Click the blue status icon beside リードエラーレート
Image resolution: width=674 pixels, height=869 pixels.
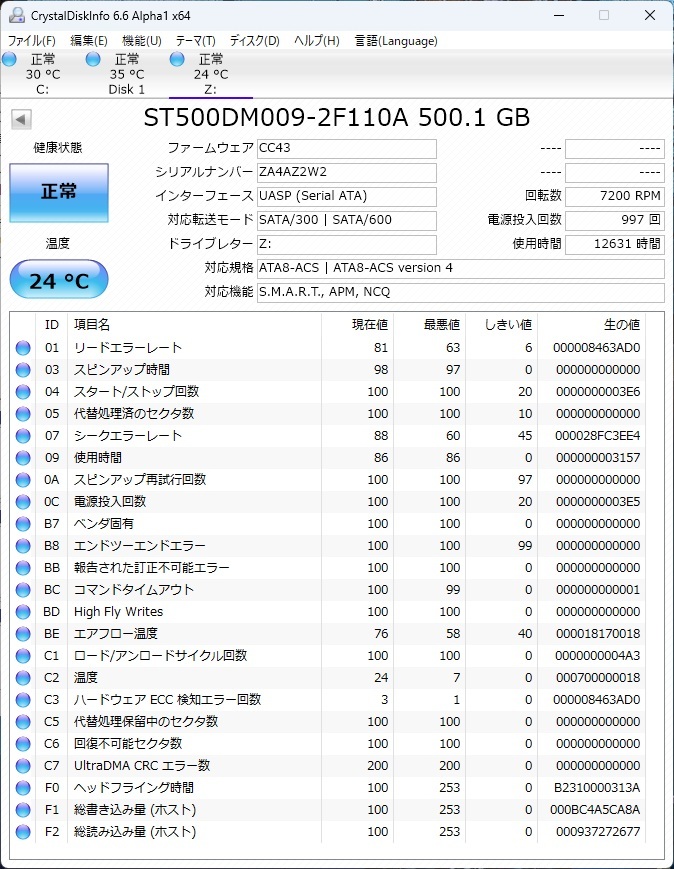(x=22, y=348)
